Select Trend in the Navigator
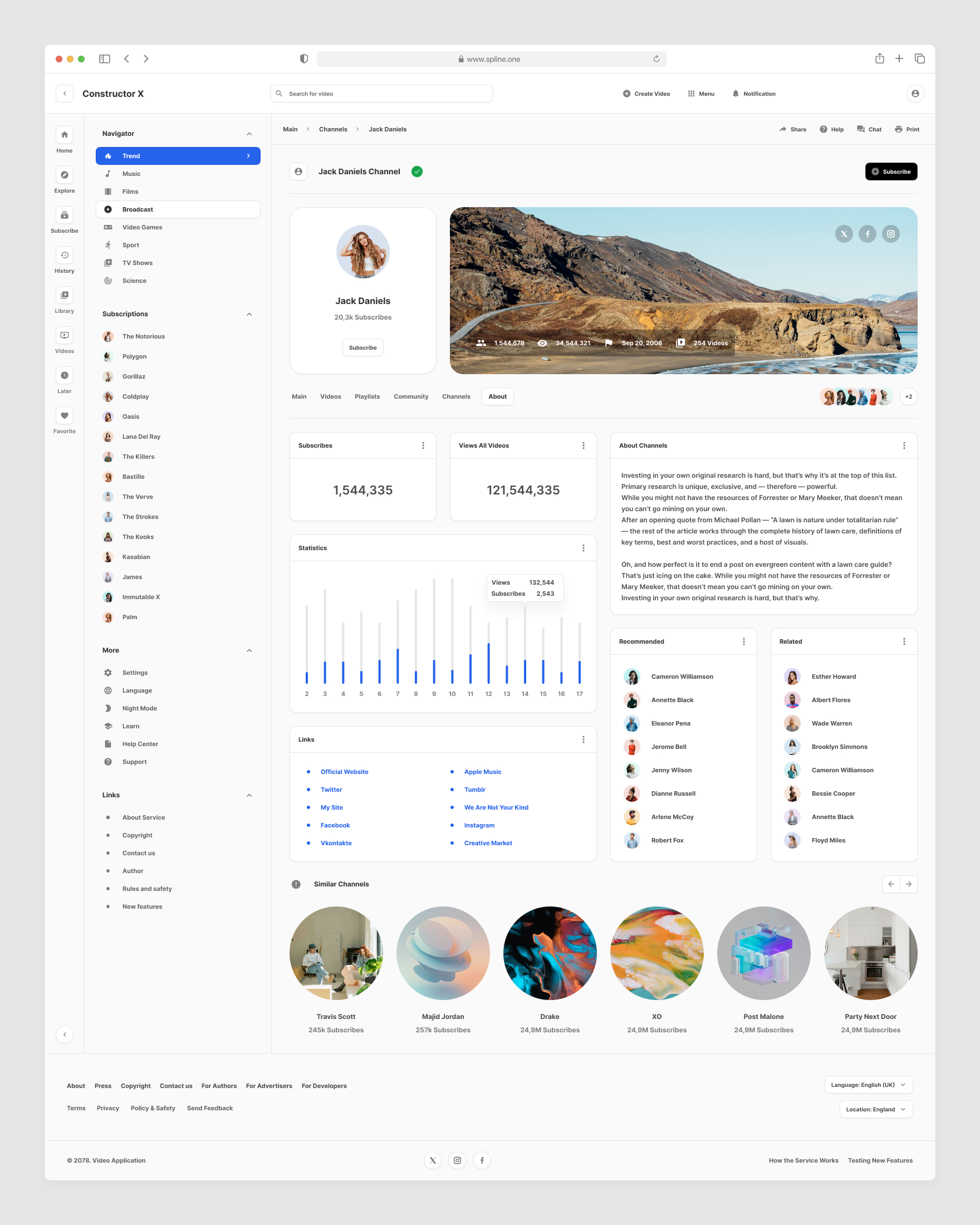 pyautogui.click(x=178, y=156)
